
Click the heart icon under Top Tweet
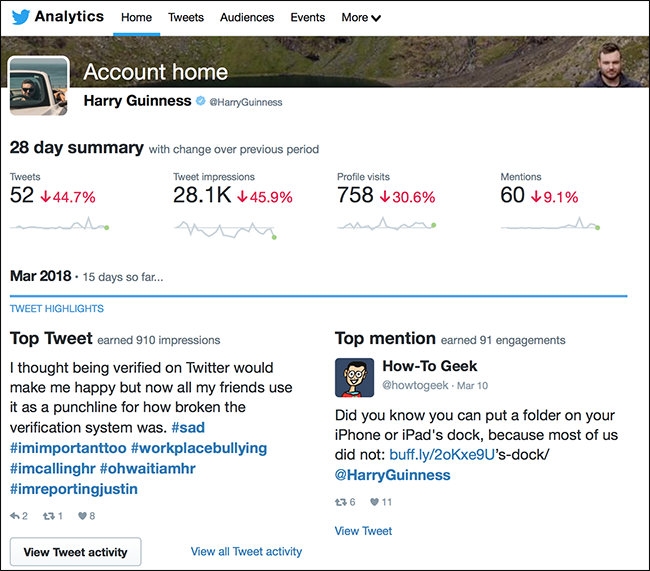click(82, 516)
